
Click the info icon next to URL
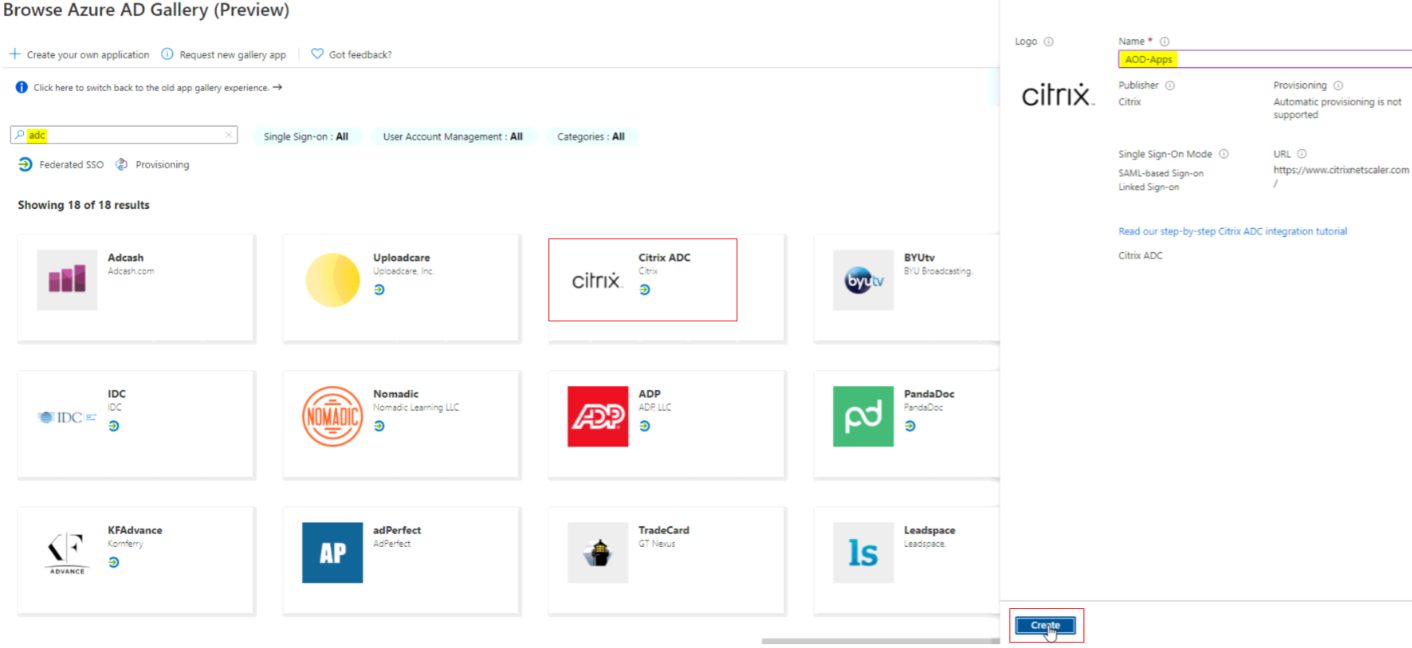pyautogui.click(x=1301, y=154)
